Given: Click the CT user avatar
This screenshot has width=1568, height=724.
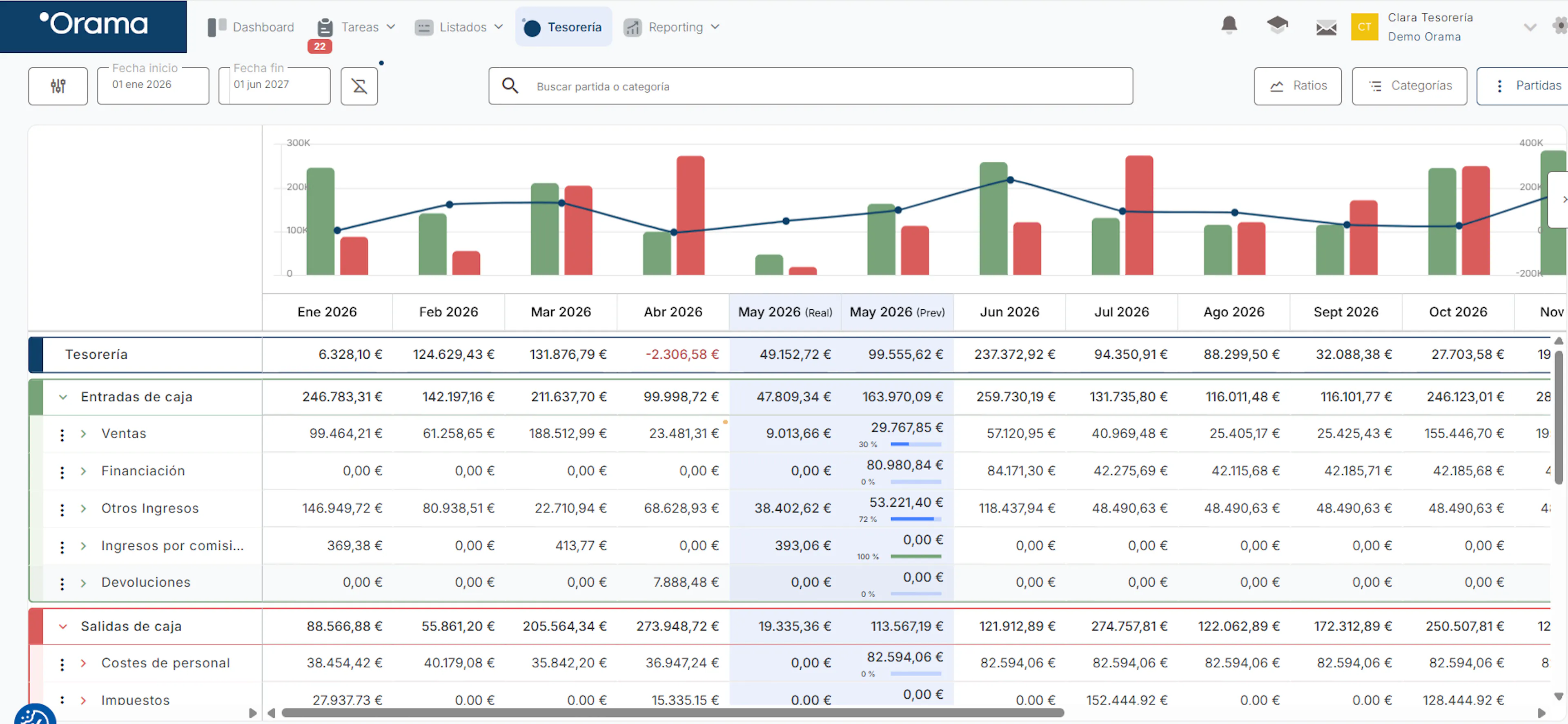Looking at the screenshot, I should point(1364,27).
